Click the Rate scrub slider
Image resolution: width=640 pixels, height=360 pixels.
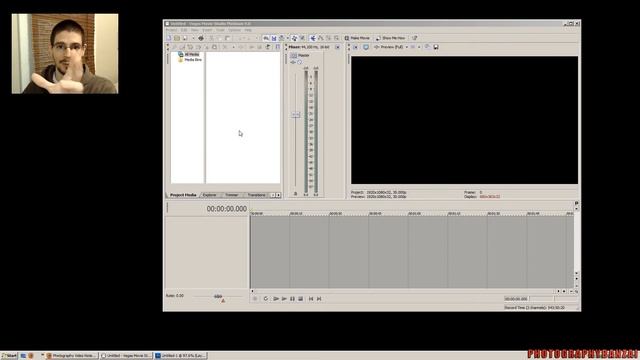click(x=218, y=297)
